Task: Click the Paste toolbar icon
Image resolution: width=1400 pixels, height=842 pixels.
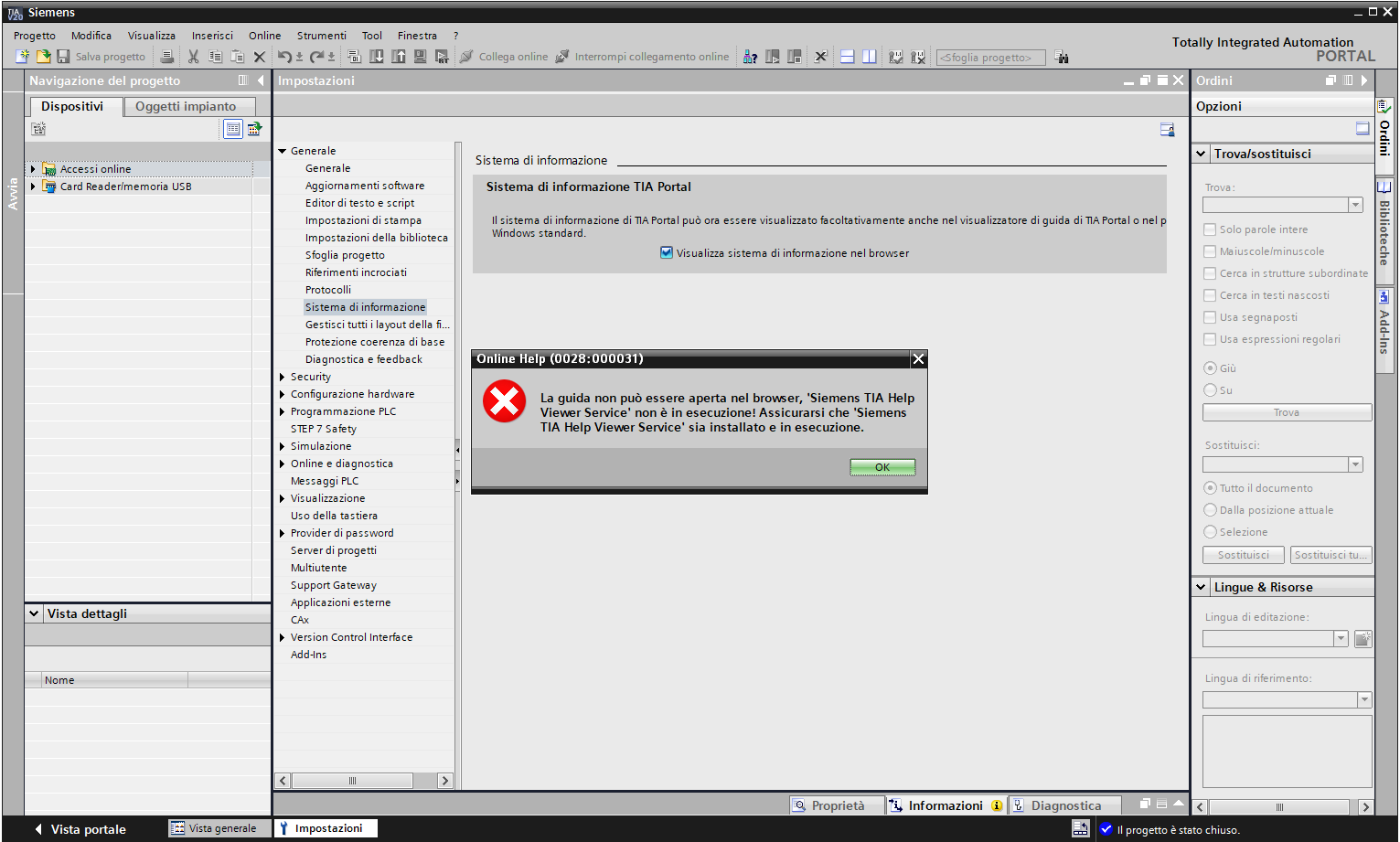Action: (237, 57)
